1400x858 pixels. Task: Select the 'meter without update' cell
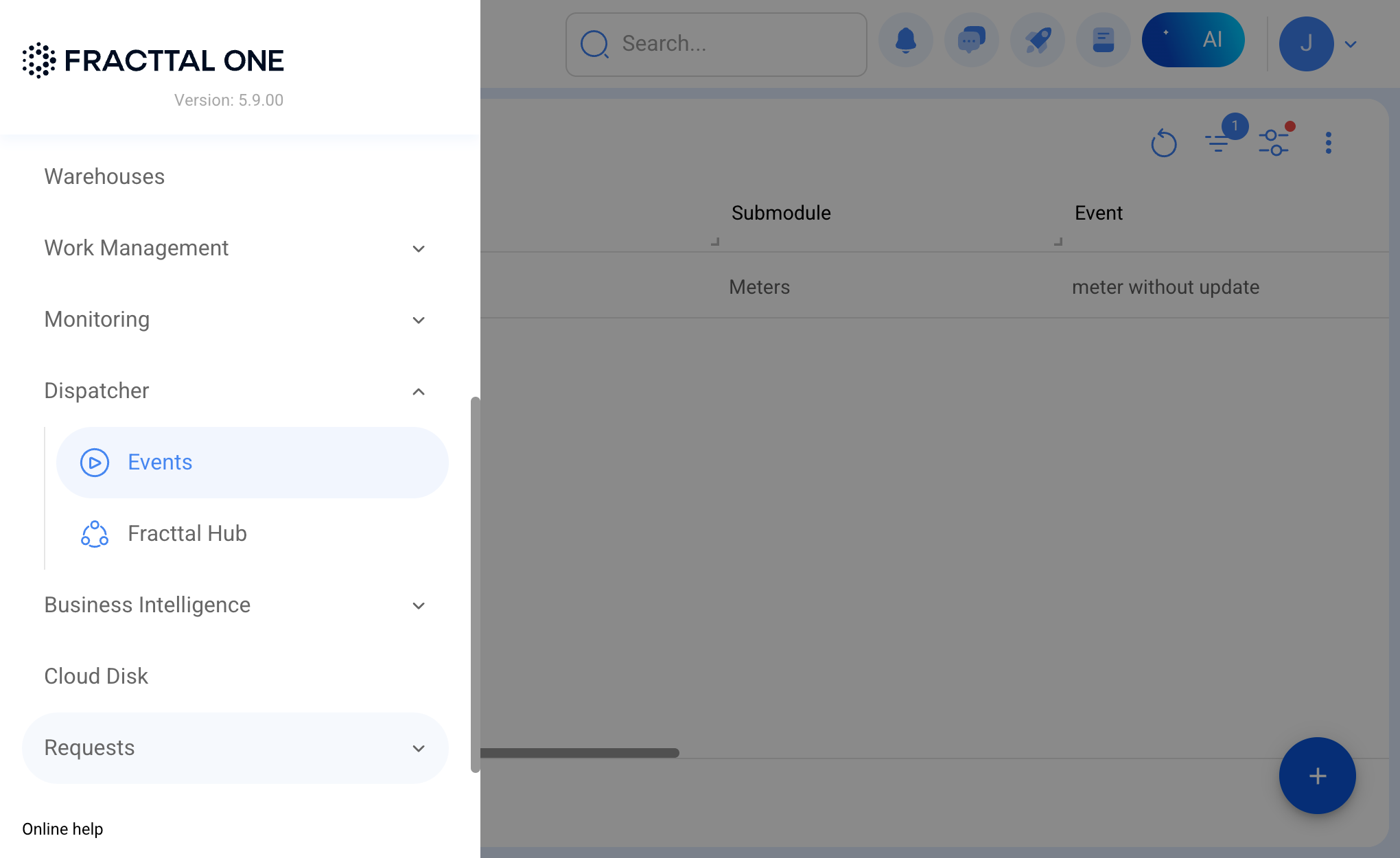tap(1166, 287)
